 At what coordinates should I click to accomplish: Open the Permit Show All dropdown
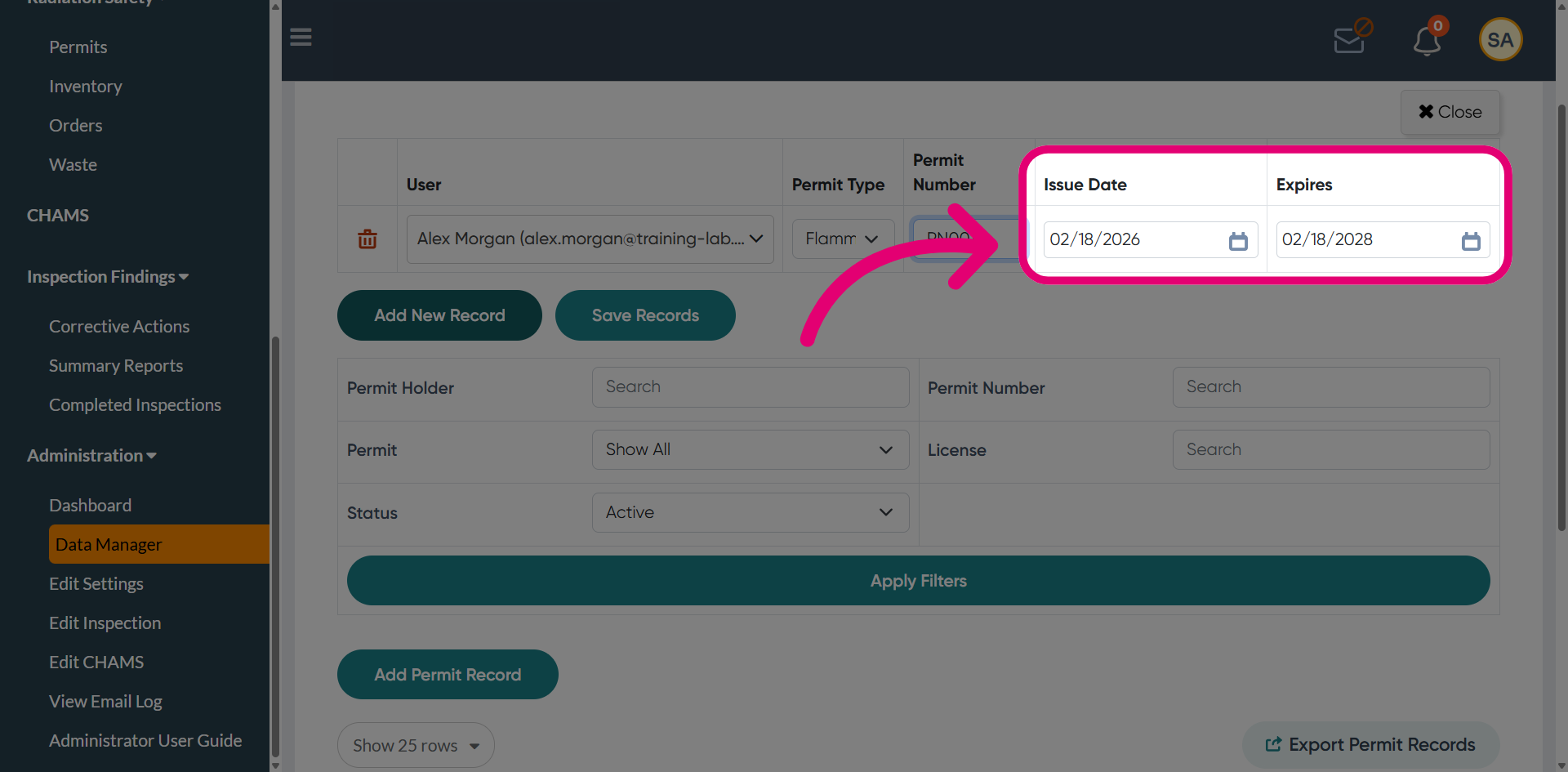pos(751,450)
